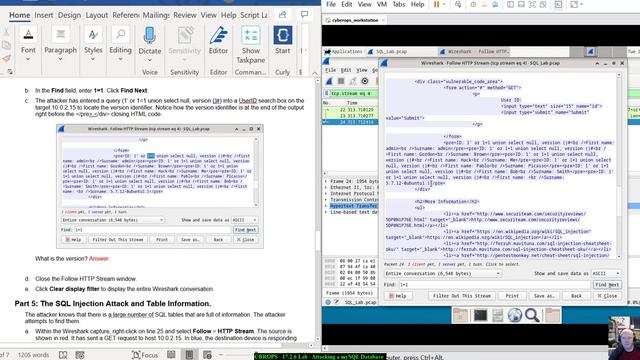This screenshot has width=640, height=360.
Task: Expand Dictate dropdown arrow in Word
Action: 149,60
